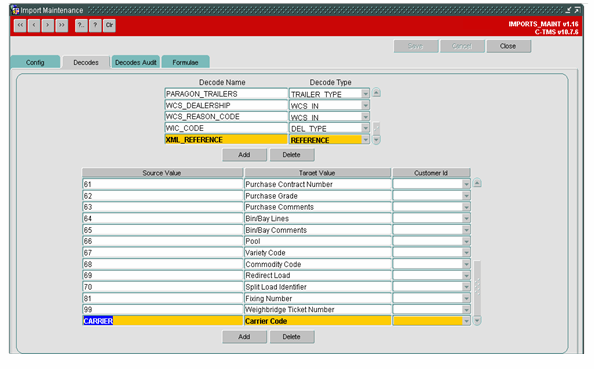Open Customer Id dropdown for row 63
This screenshot has height=369, width=594.
(466, 207)
